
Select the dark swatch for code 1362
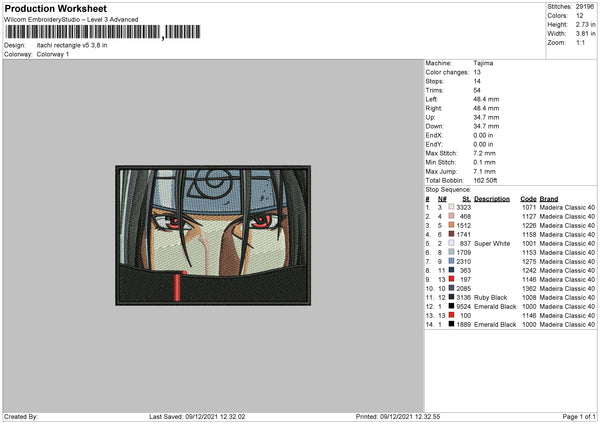[452, 288]
